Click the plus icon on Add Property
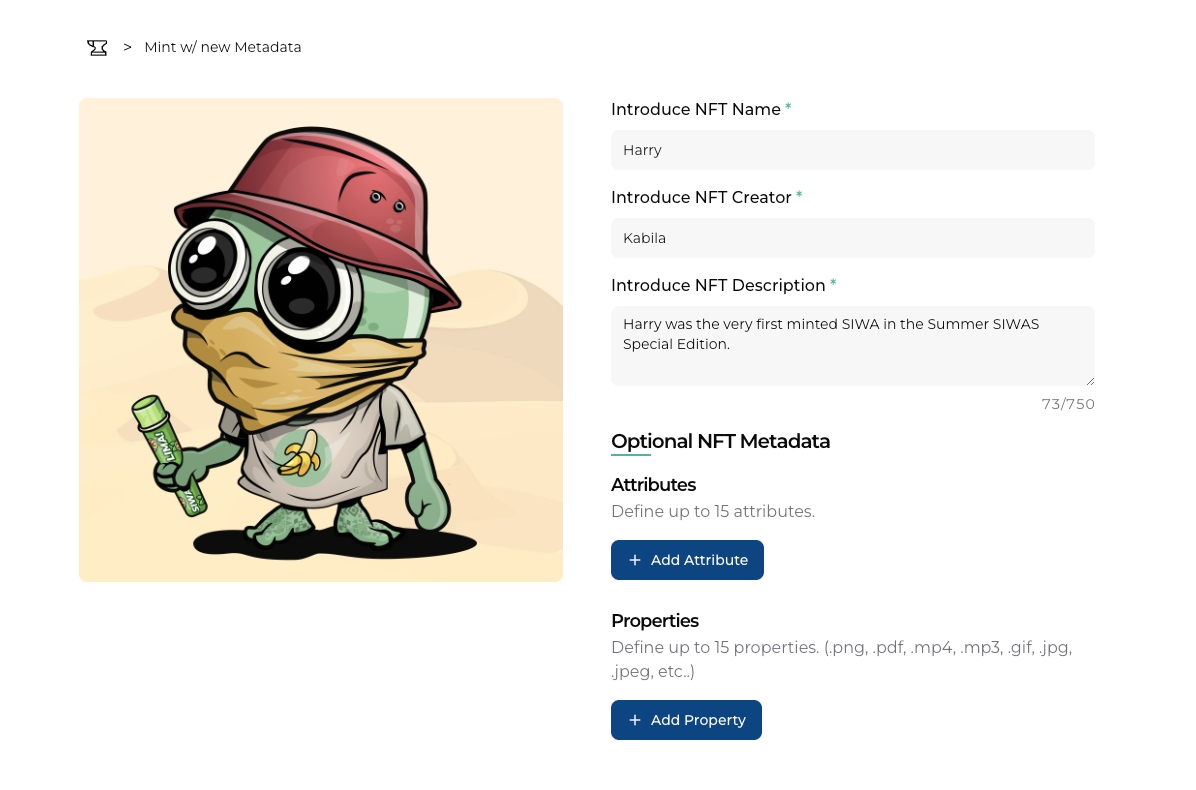The width and height of the screenshot is (1196, 790). (x=635, y=720)
